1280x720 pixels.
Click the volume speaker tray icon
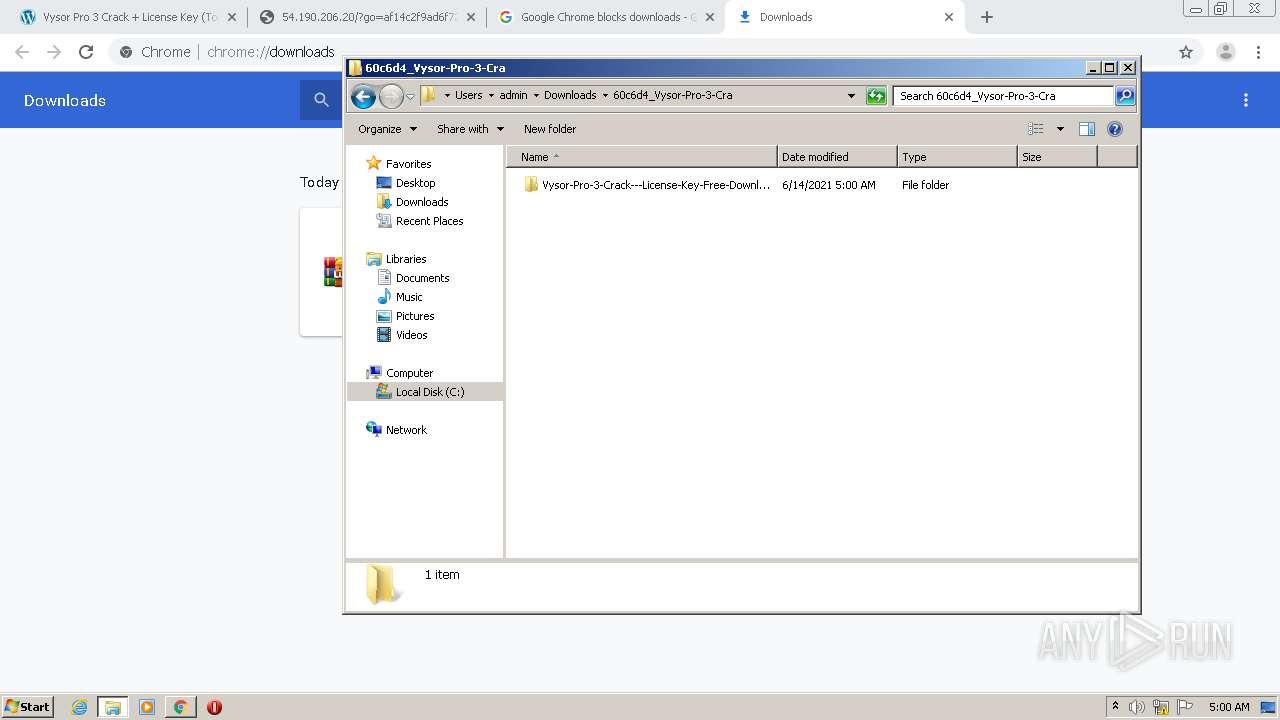tap(1137, 707)
